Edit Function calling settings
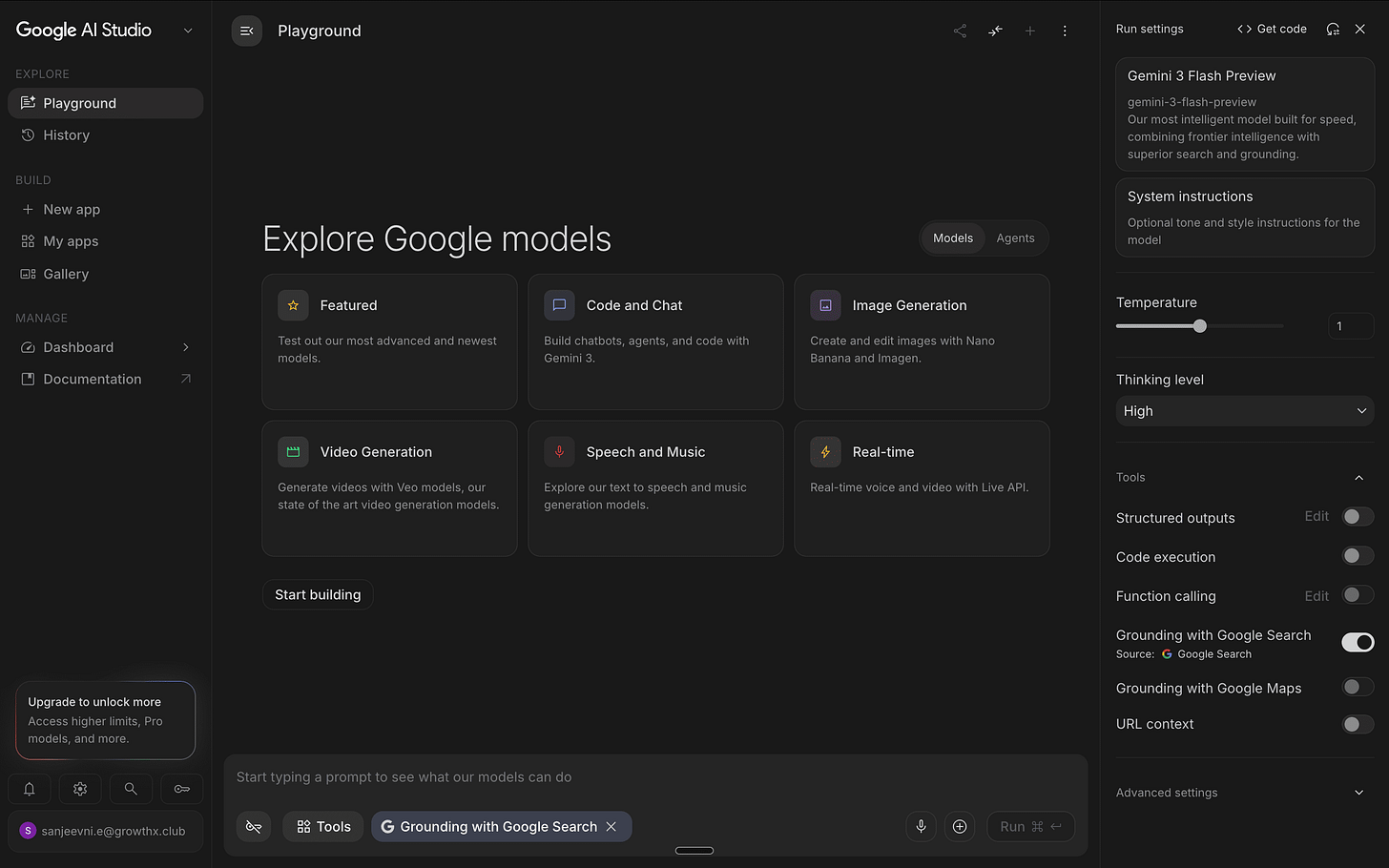1389x868 pixels. pos(1316,596)
